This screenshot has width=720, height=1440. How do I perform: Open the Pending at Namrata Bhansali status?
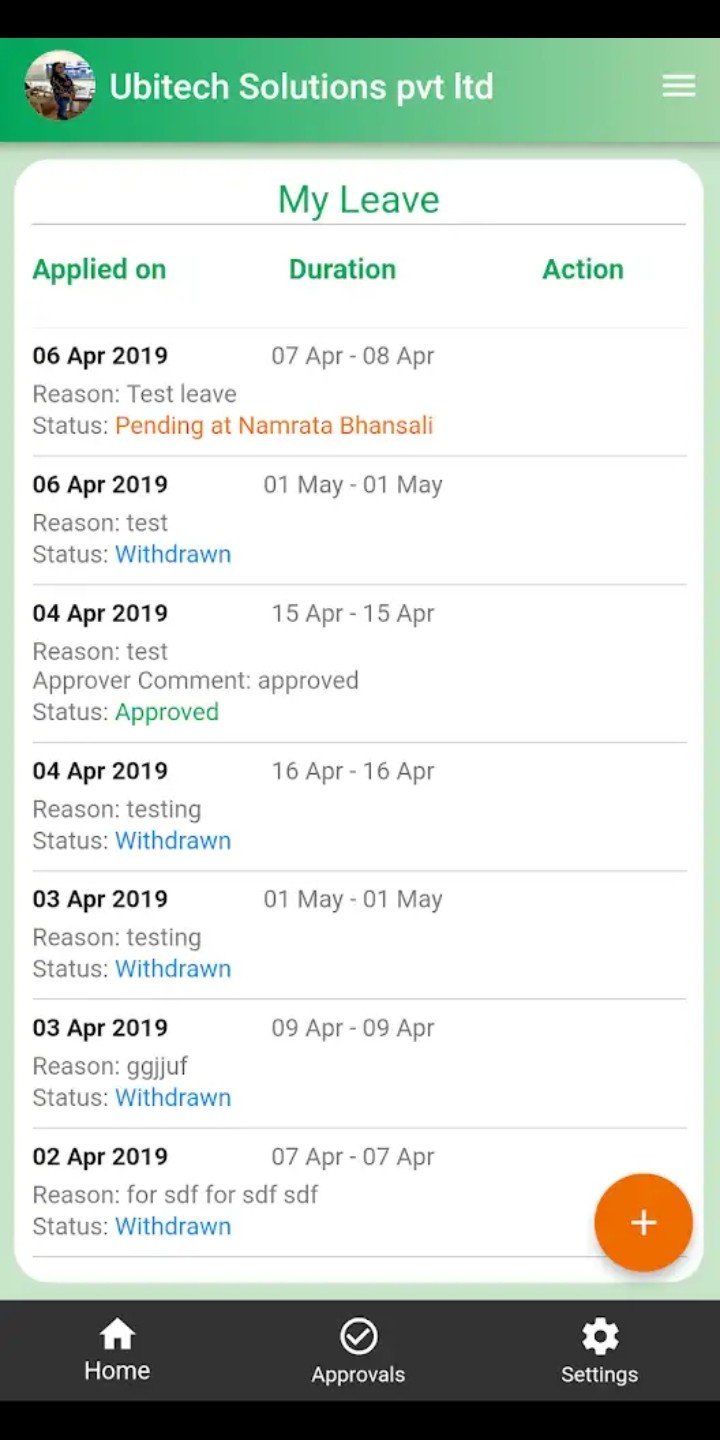tap(273, 425)
